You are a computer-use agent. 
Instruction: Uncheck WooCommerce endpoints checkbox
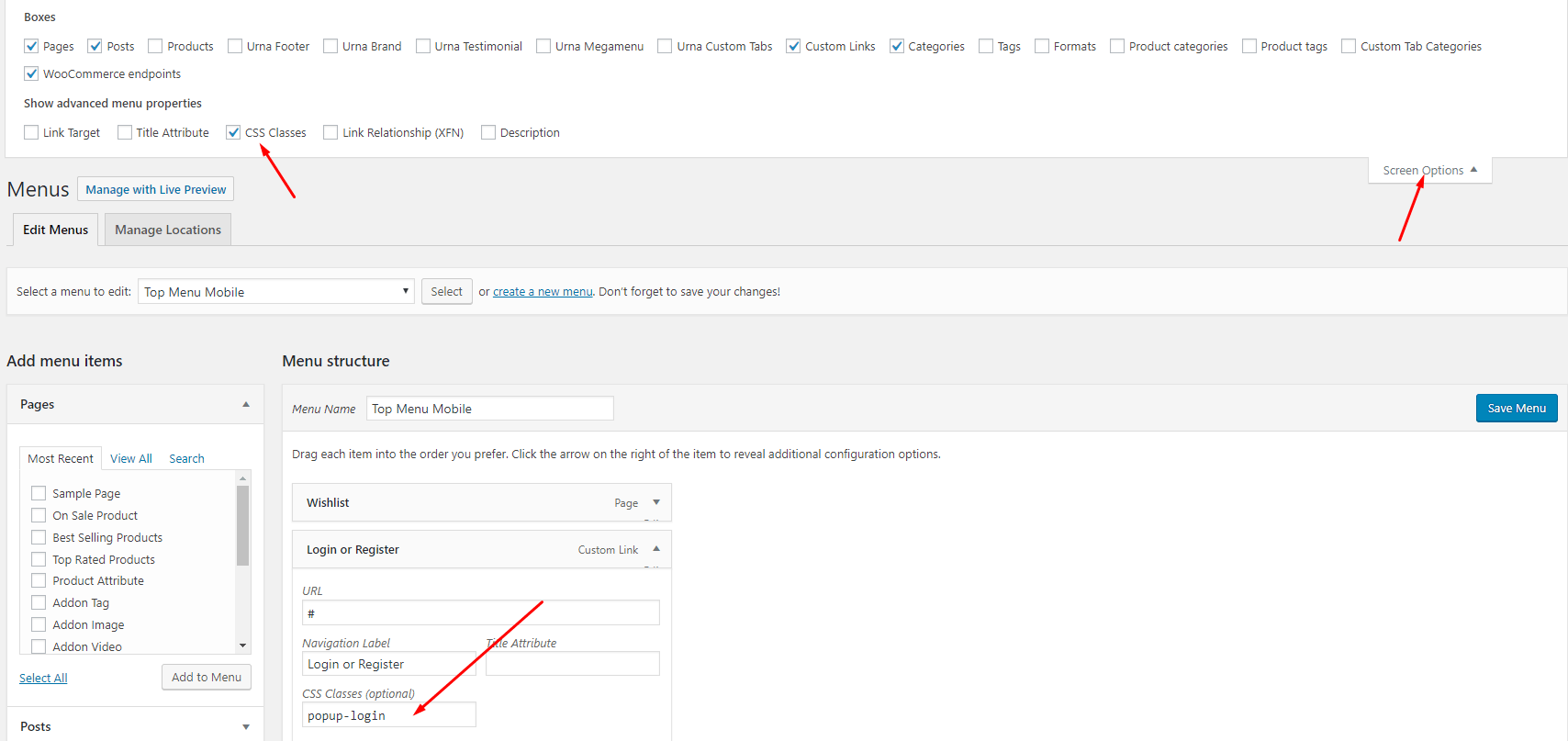[31, 73]
